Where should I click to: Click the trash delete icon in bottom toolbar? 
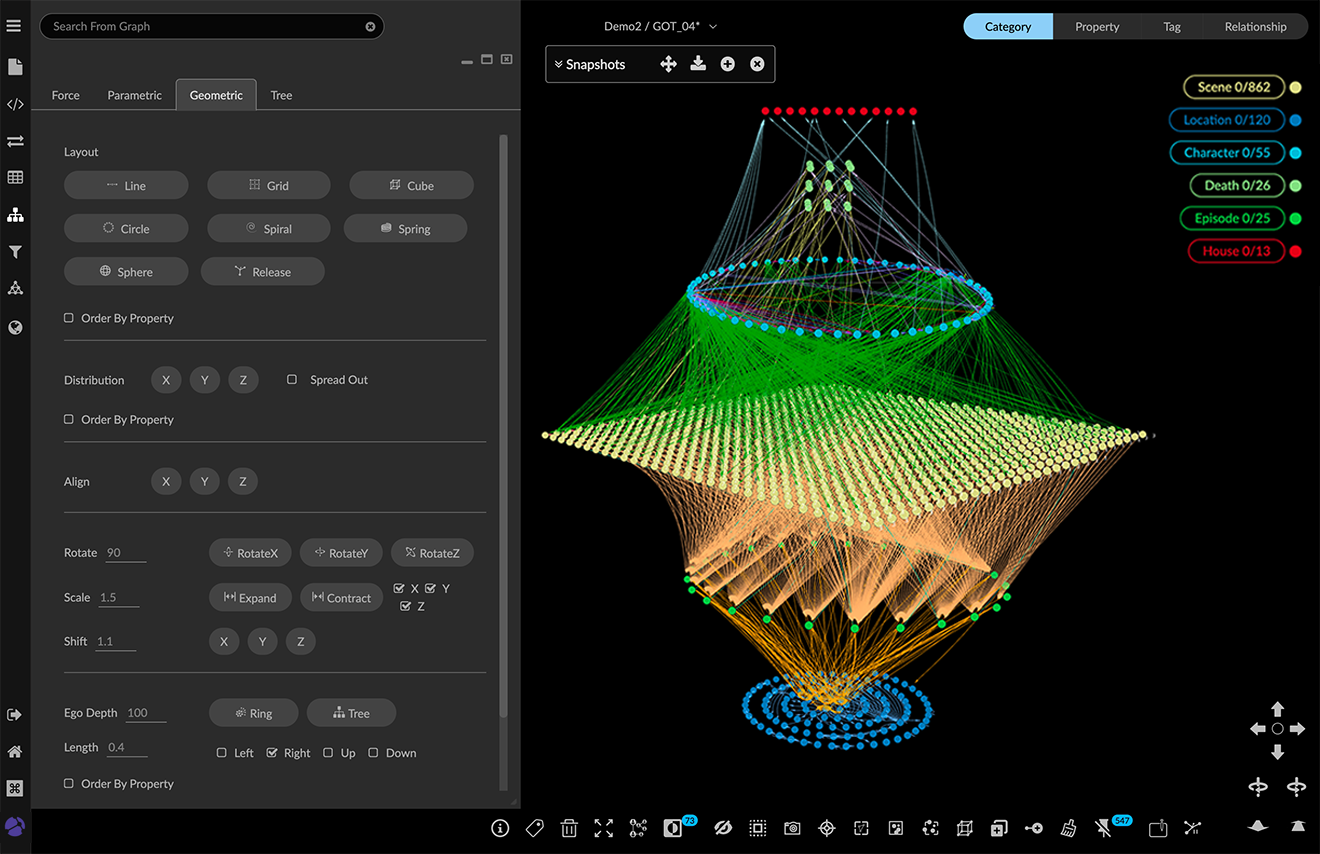click(569, 828)
